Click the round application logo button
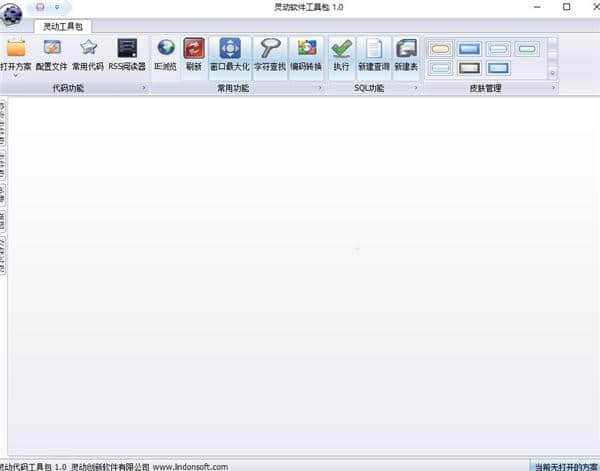Viewport: 600px width, 471px height. 11,12
